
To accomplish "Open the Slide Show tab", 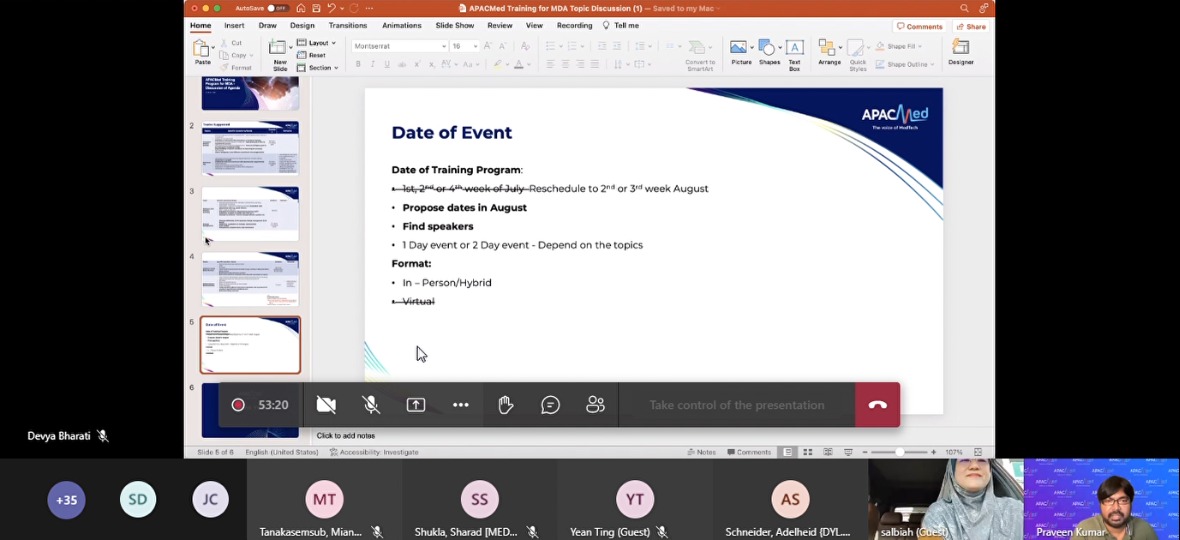I will [454, 25].
